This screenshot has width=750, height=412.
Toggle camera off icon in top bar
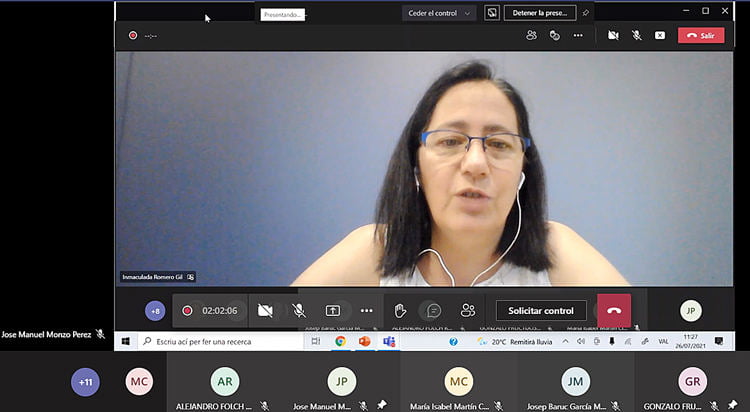(613, 35)
